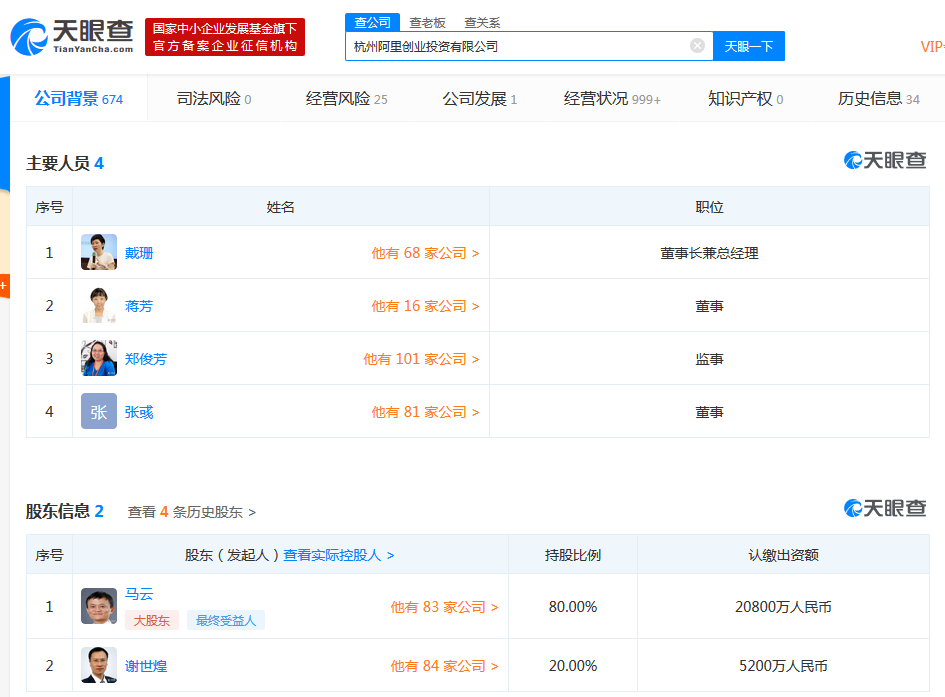Image resolution: width=945 pixels, height=697 pixels.
Task: Clear the search box with X icon
Action: (697, 46)
